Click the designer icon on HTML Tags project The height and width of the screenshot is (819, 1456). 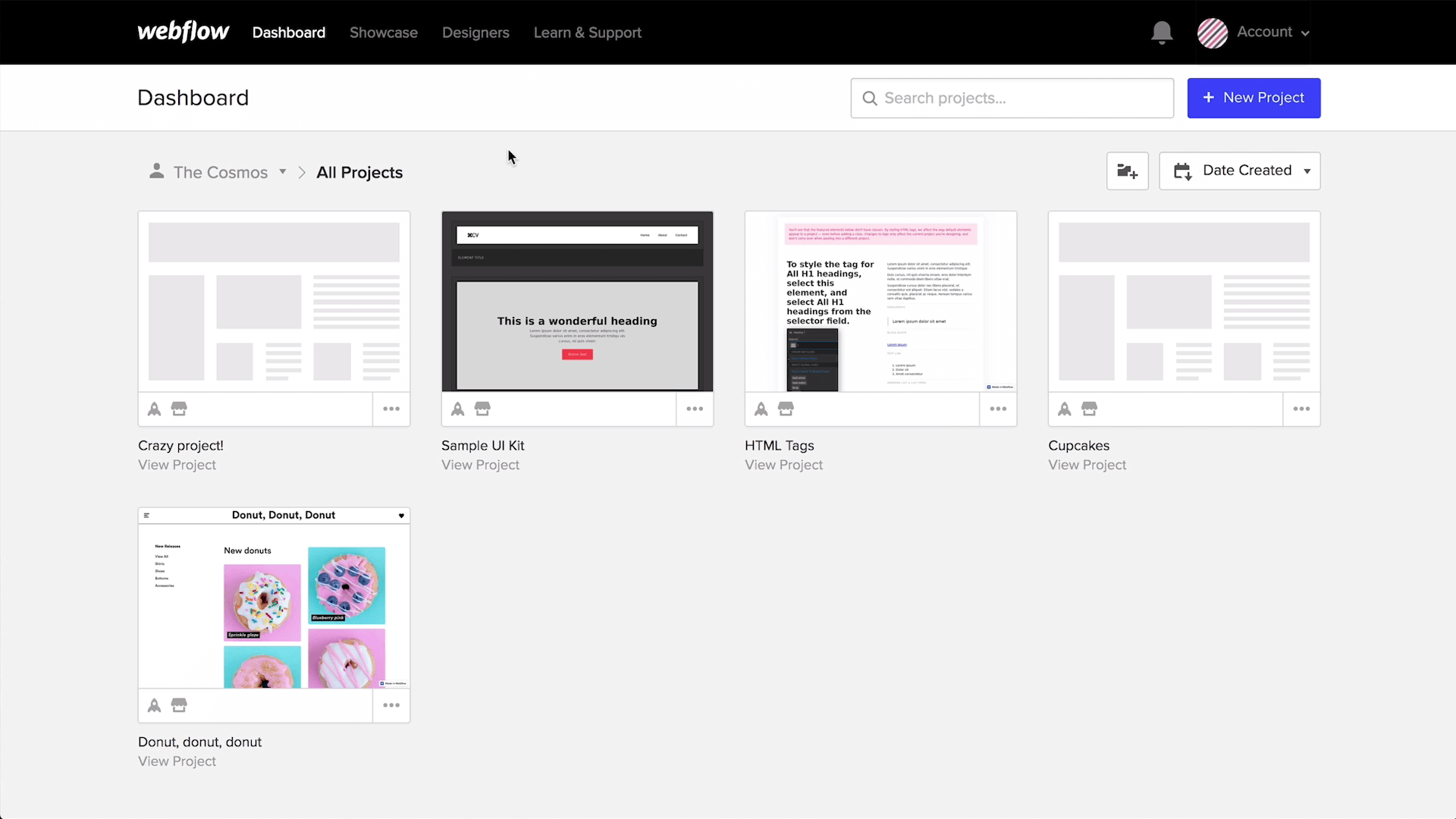[761, 408]
